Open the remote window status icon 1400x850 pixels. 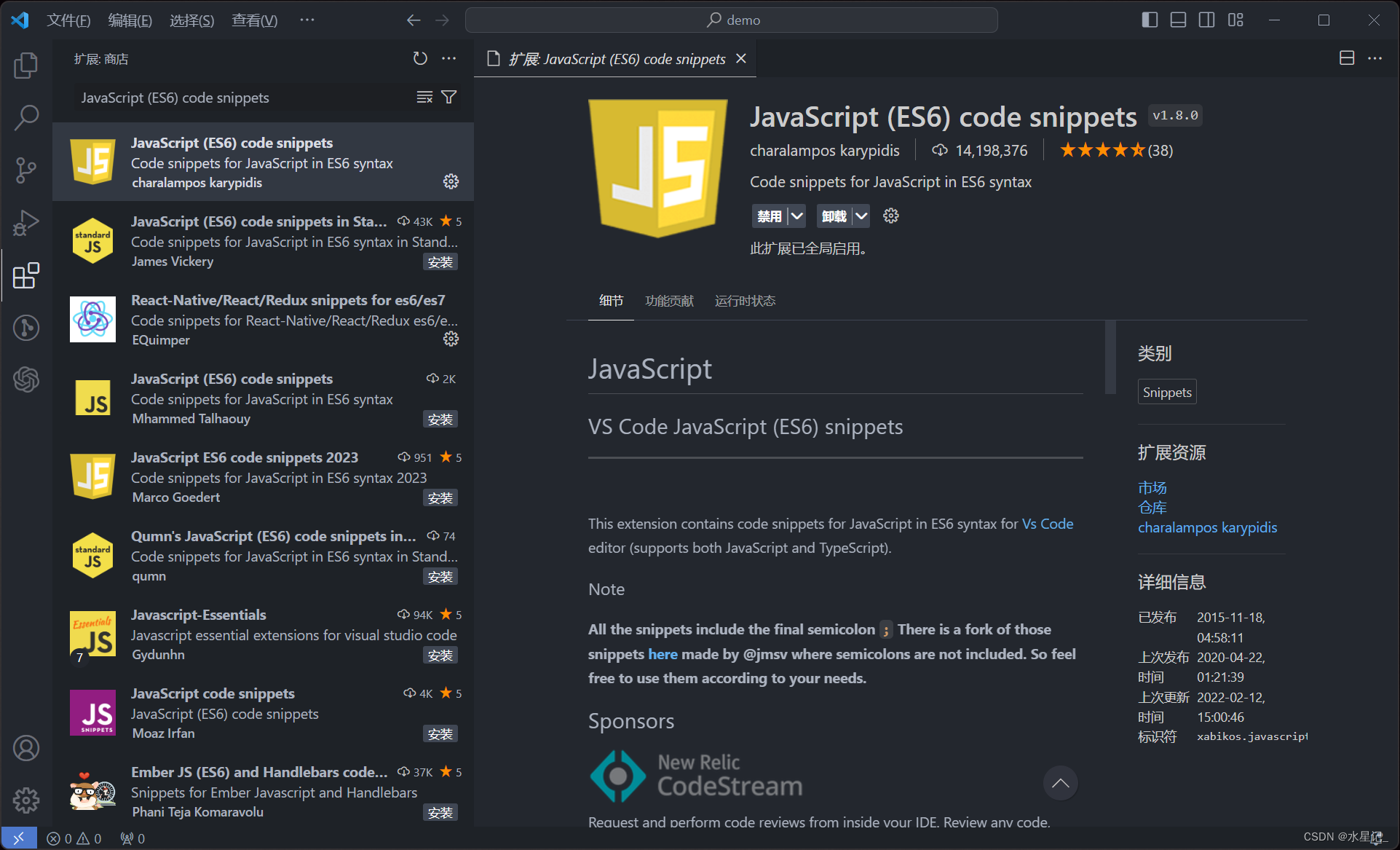click(19, 838)
